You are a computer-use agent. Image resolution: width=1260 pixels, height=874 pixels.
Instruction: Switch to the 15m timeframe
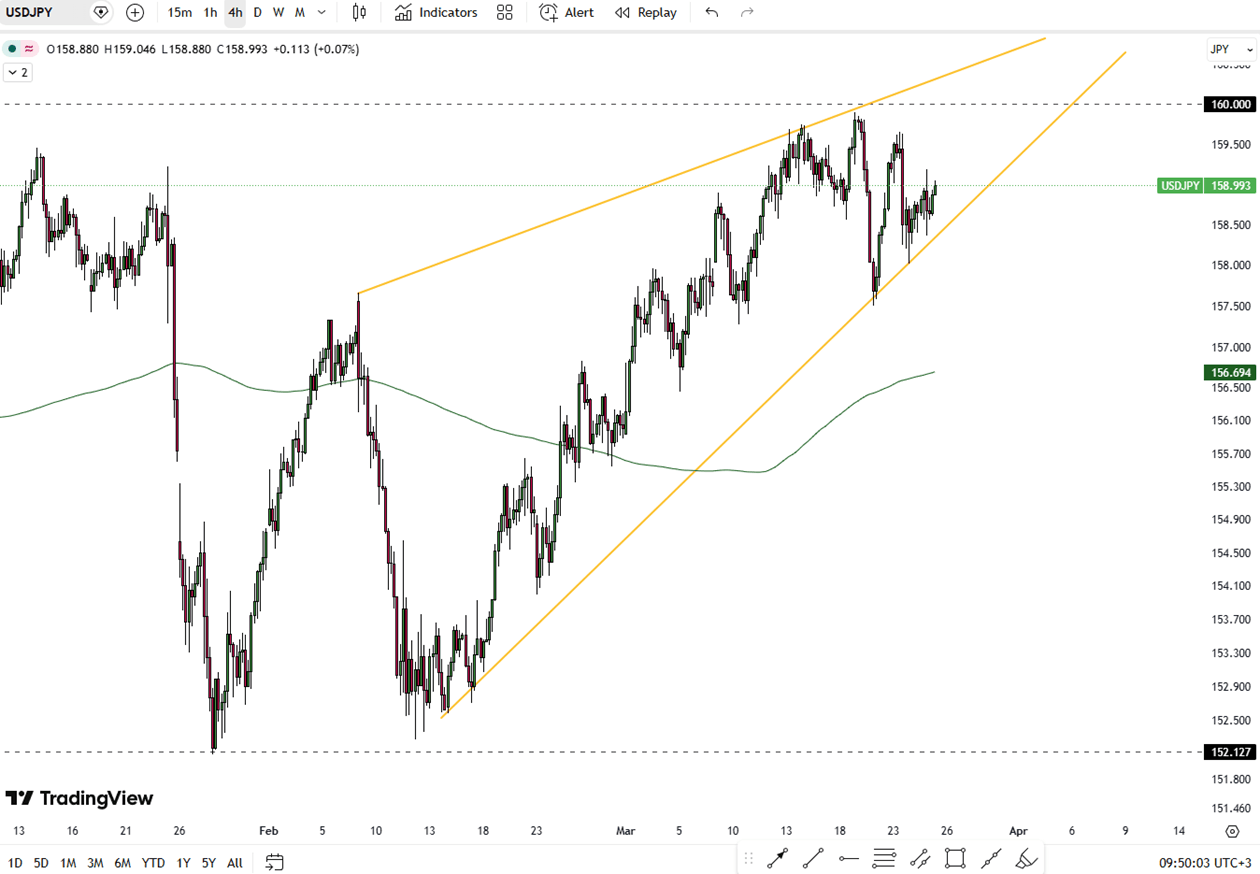pos(180,13)
